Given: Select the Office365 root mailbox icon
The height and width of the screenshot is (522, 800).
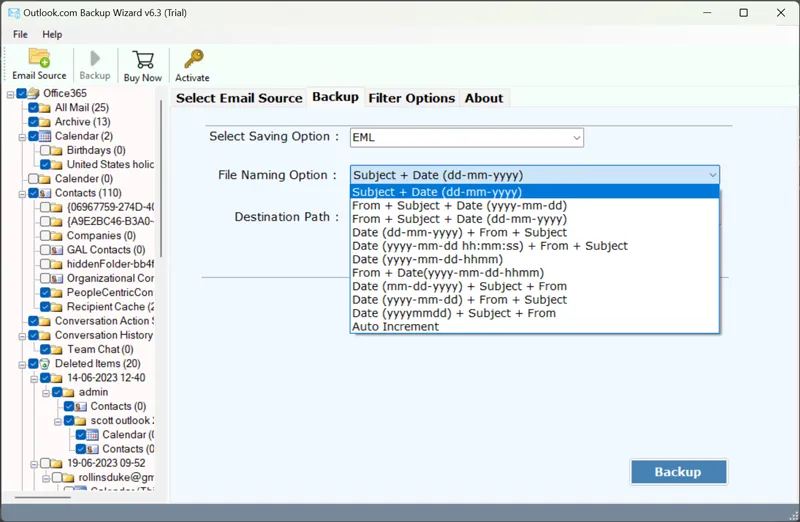Looking at the screenshot, I should tap(34, 94).
